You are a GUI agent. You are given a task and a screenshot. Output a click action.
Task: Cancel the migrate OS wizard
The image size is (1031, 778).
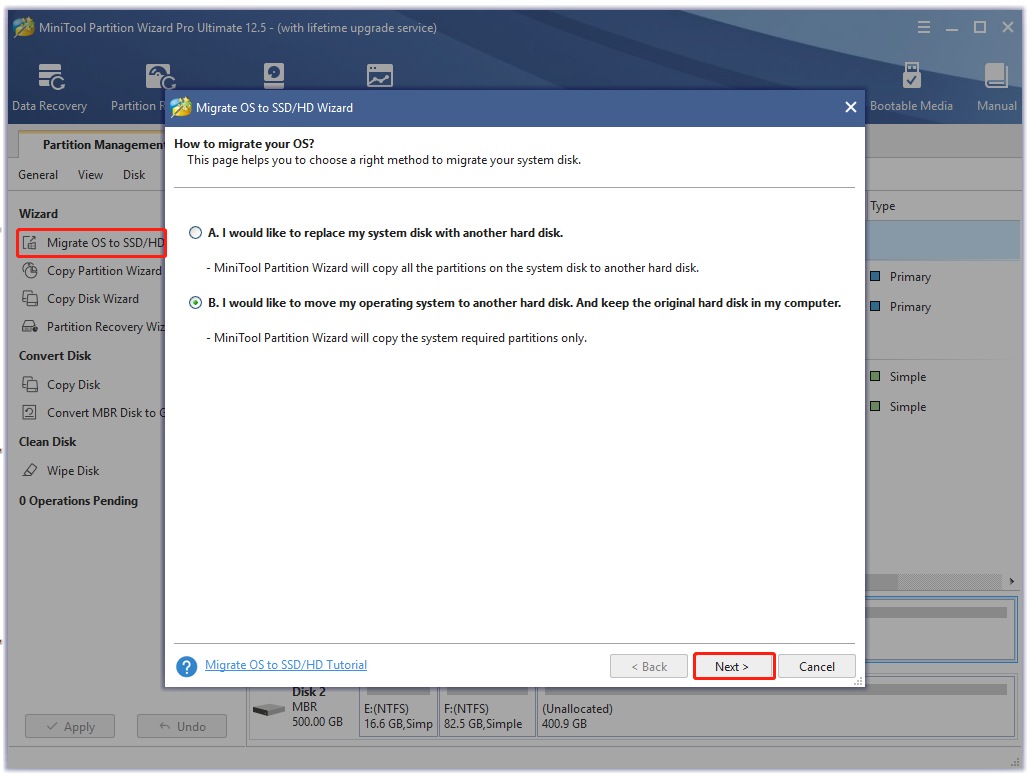pos(816,667)
